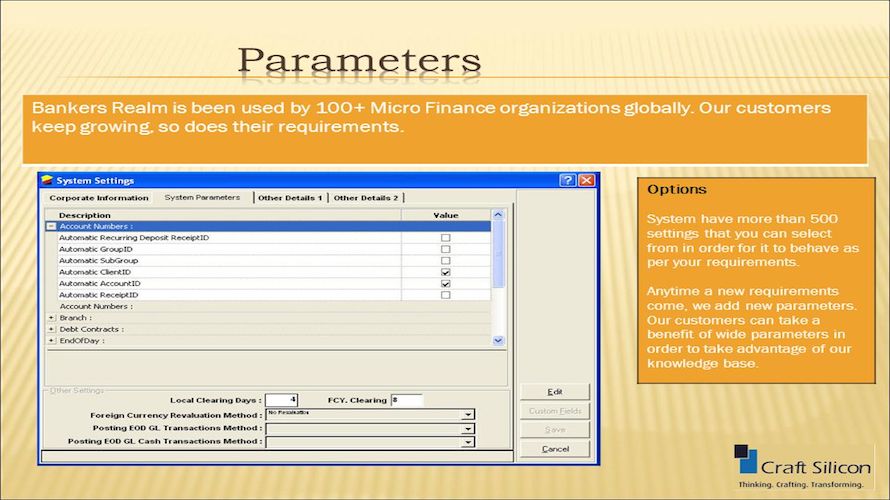Image resolution: width=890 pixels, height=500 pixels.
Task: Uncheck Automatic ClientID checkbox
Action: (446, 272)
